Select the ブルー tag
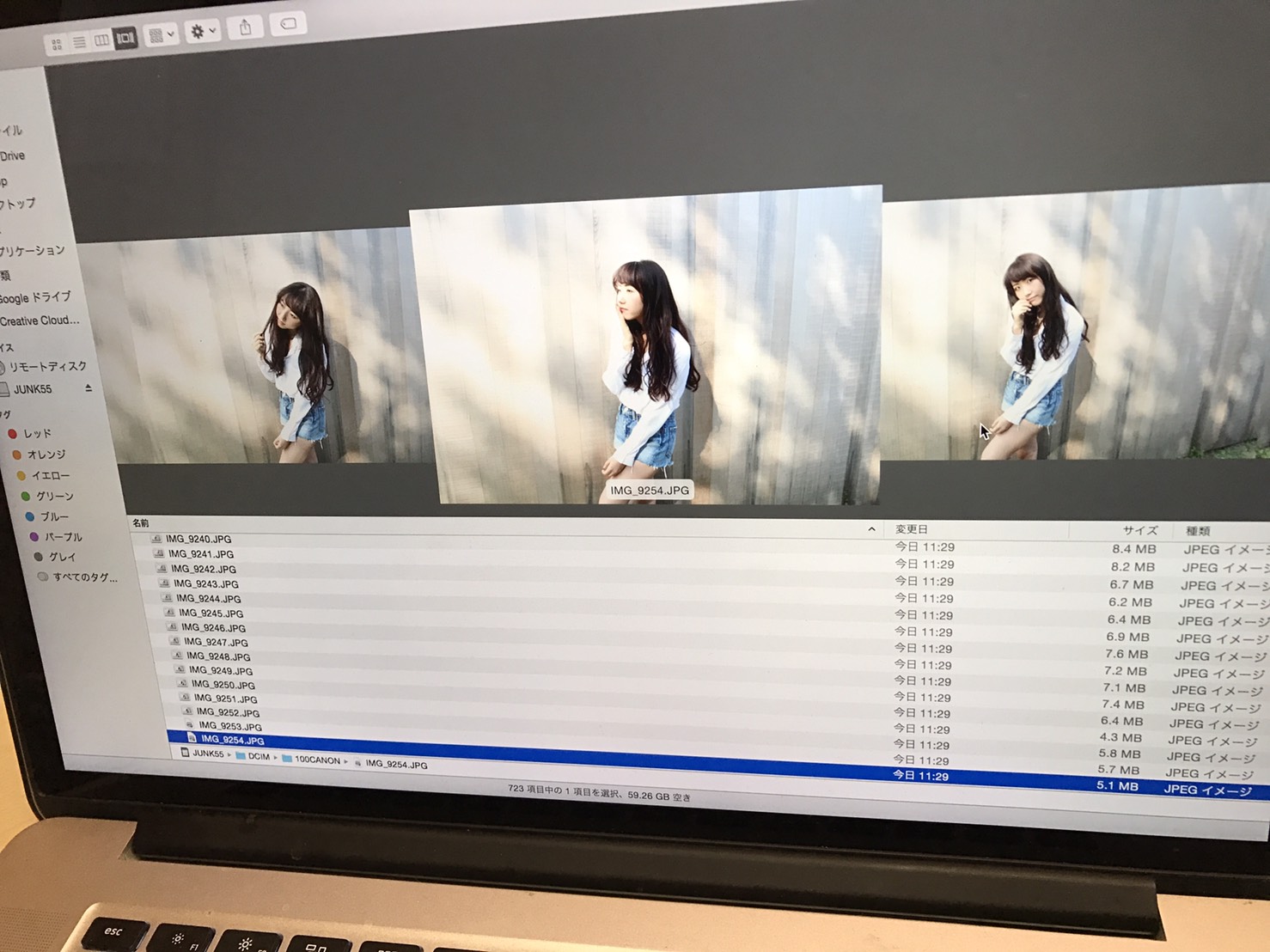 [x=46, y=516]
